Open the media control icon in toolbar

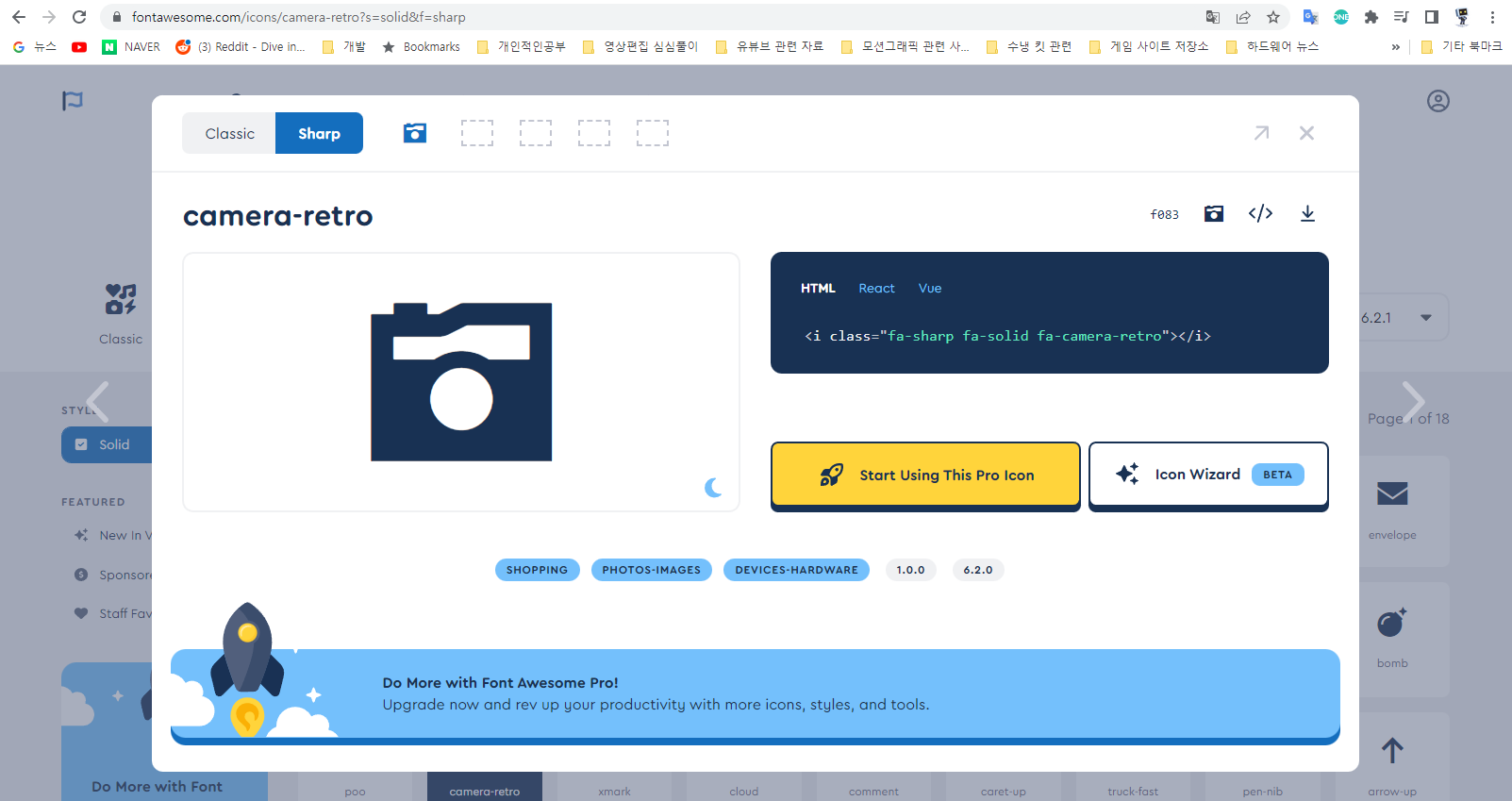(x=1402, y=17)
